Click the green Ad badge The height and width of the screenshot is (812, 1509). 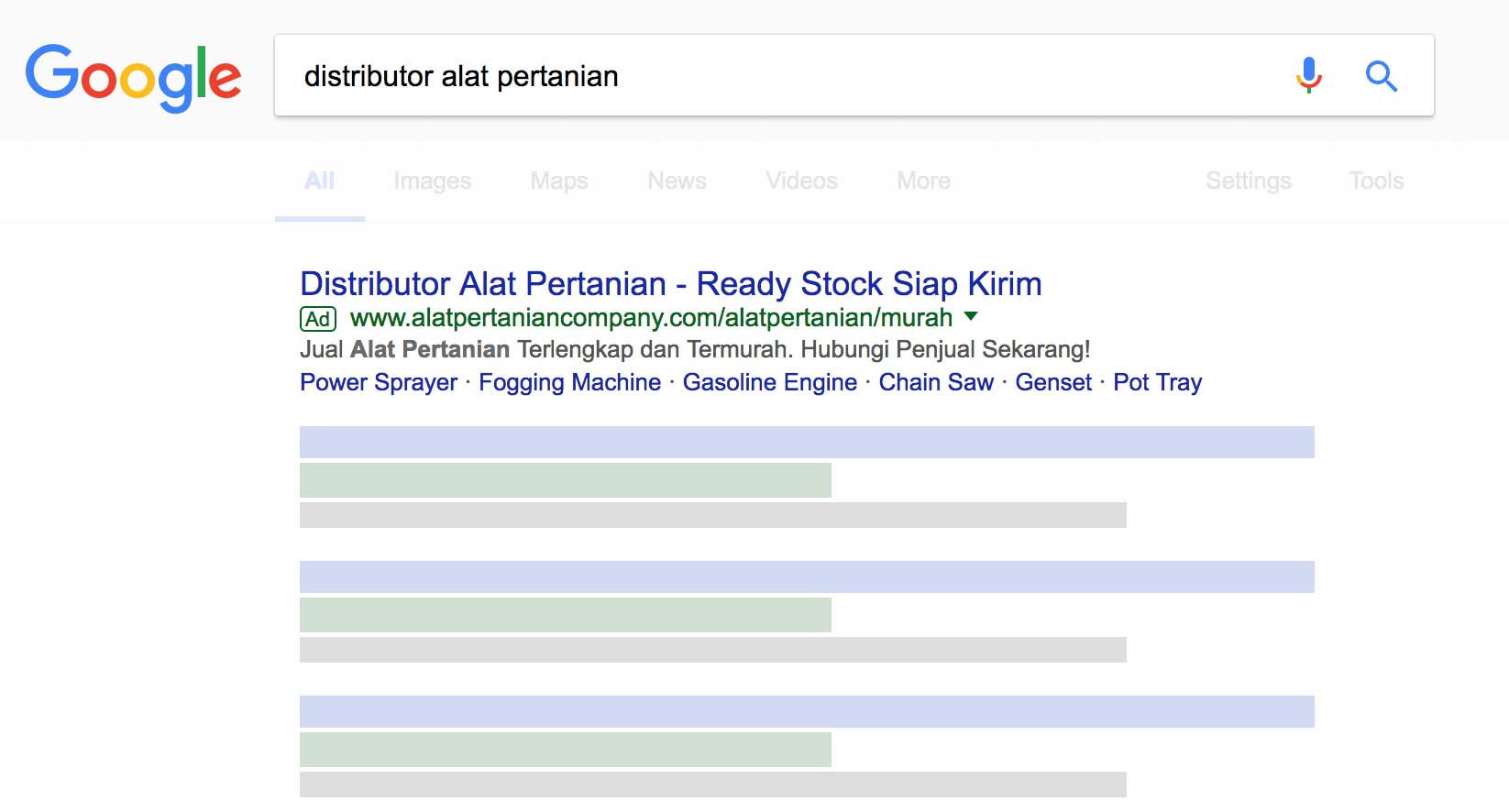pos(318,319)
